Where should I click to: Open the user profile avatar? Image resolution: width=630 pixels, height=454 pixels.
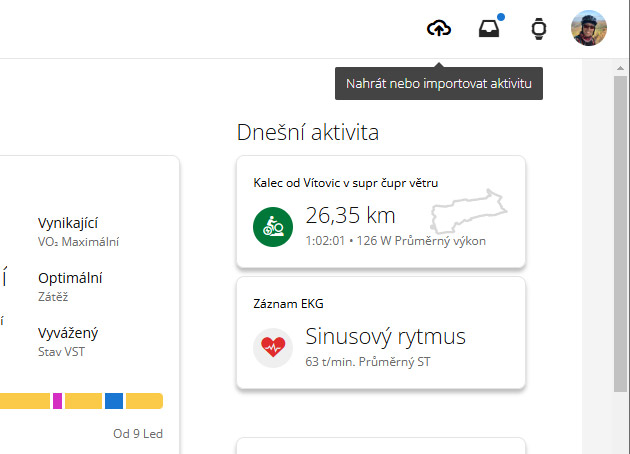point(589,28)
